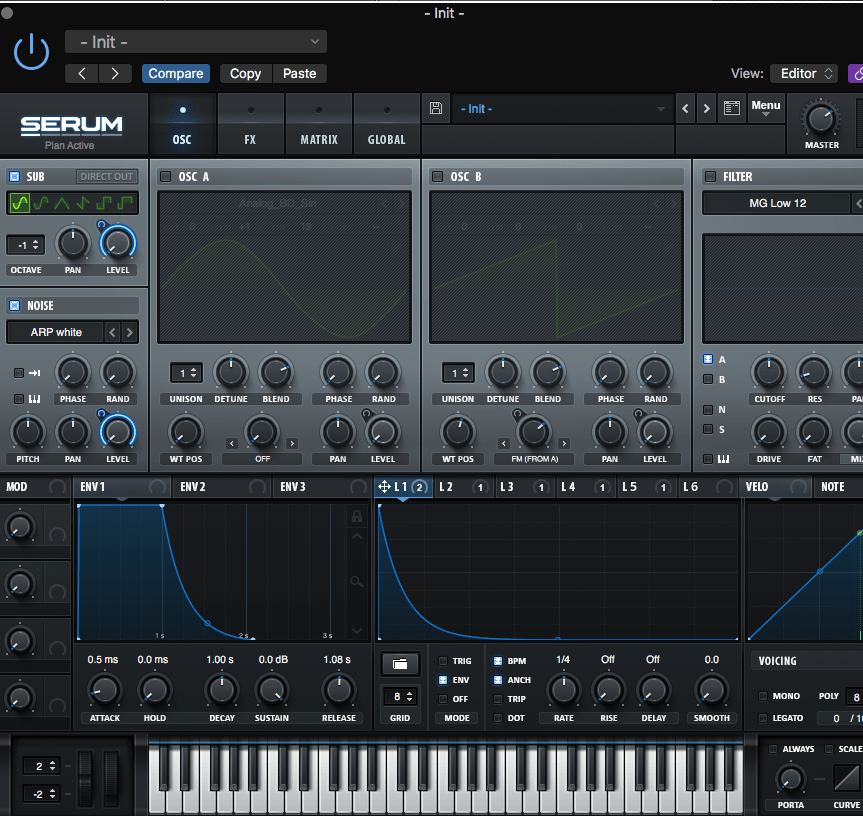Select next noise sample with right arrow

coord(130,332)
